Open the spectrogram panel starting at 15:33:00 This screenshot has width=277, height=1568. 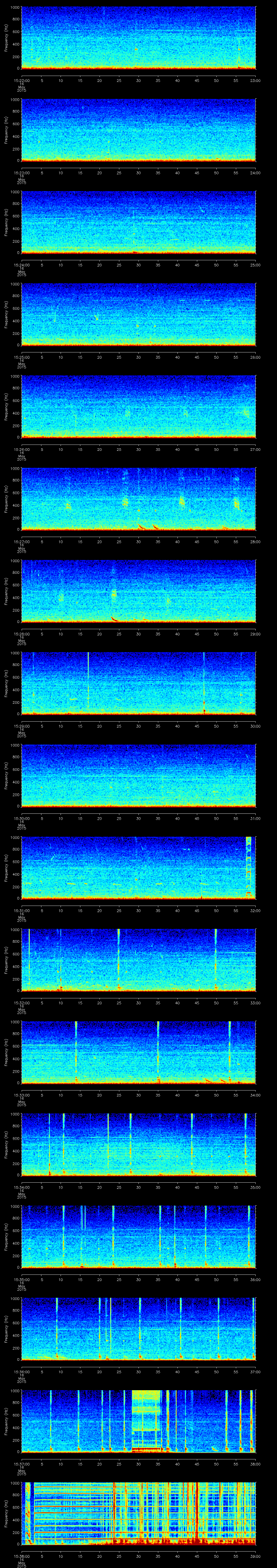pyautogui.click(x=139, y=1052)
